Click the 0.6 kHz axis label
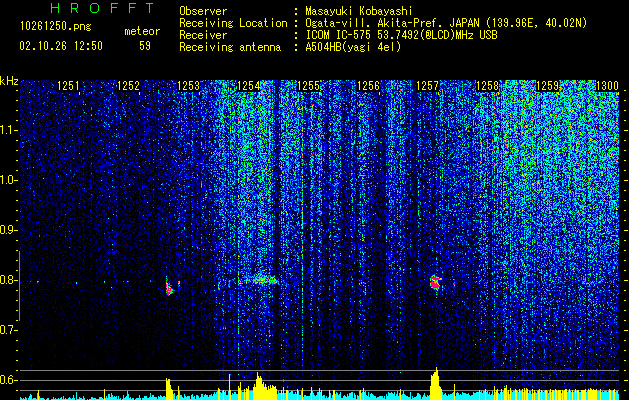 click(8, 380)
